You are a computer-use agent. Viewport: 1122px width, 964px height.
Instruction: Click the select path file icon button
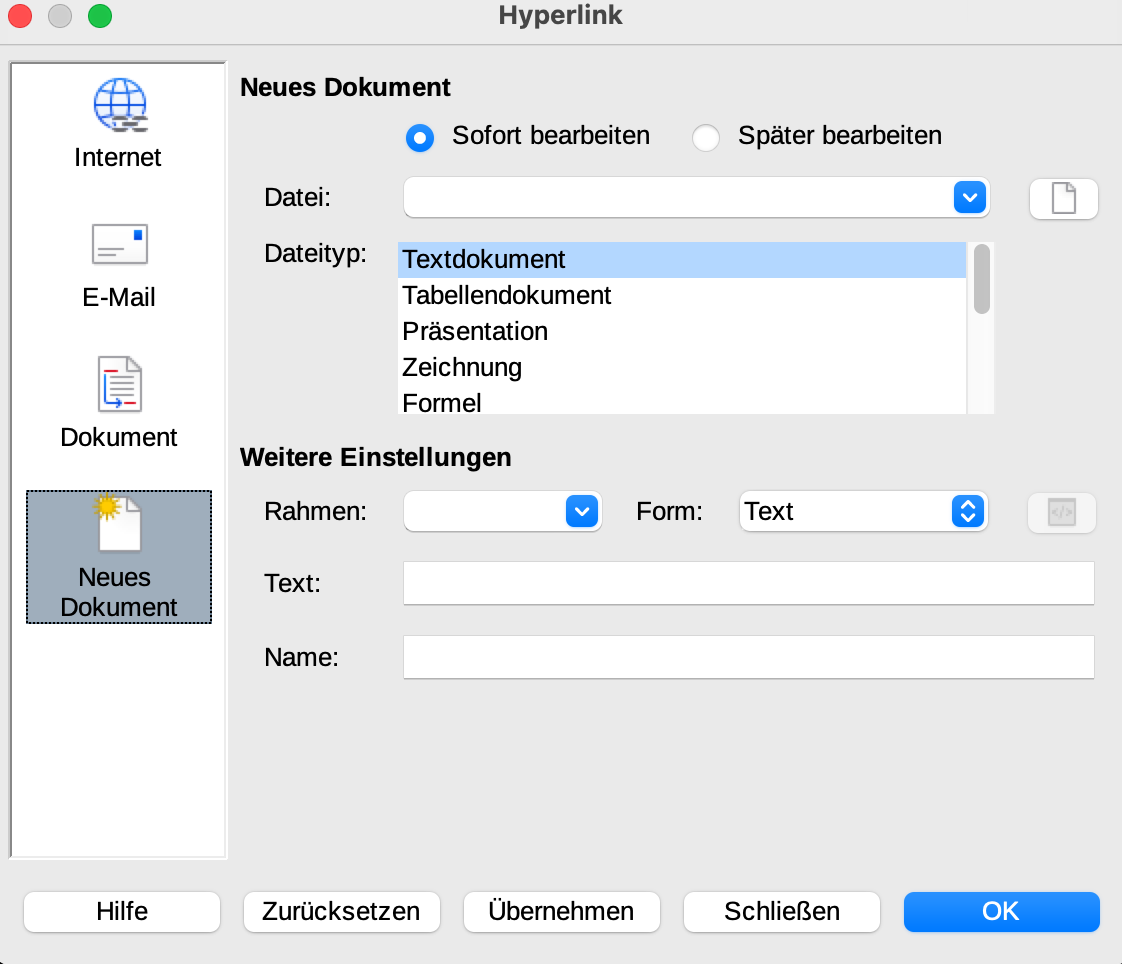[x=1063, y=198]
